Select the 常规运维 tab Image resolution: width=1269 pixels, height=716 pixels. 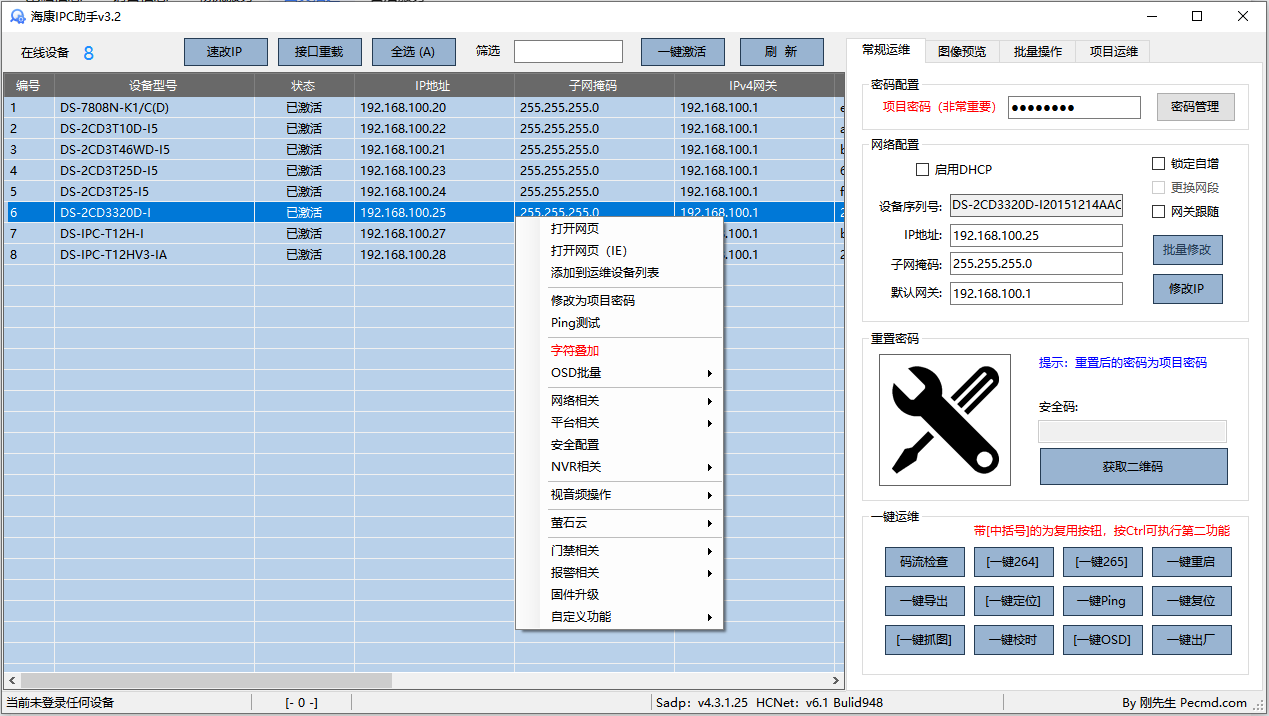tap(886, 50)
